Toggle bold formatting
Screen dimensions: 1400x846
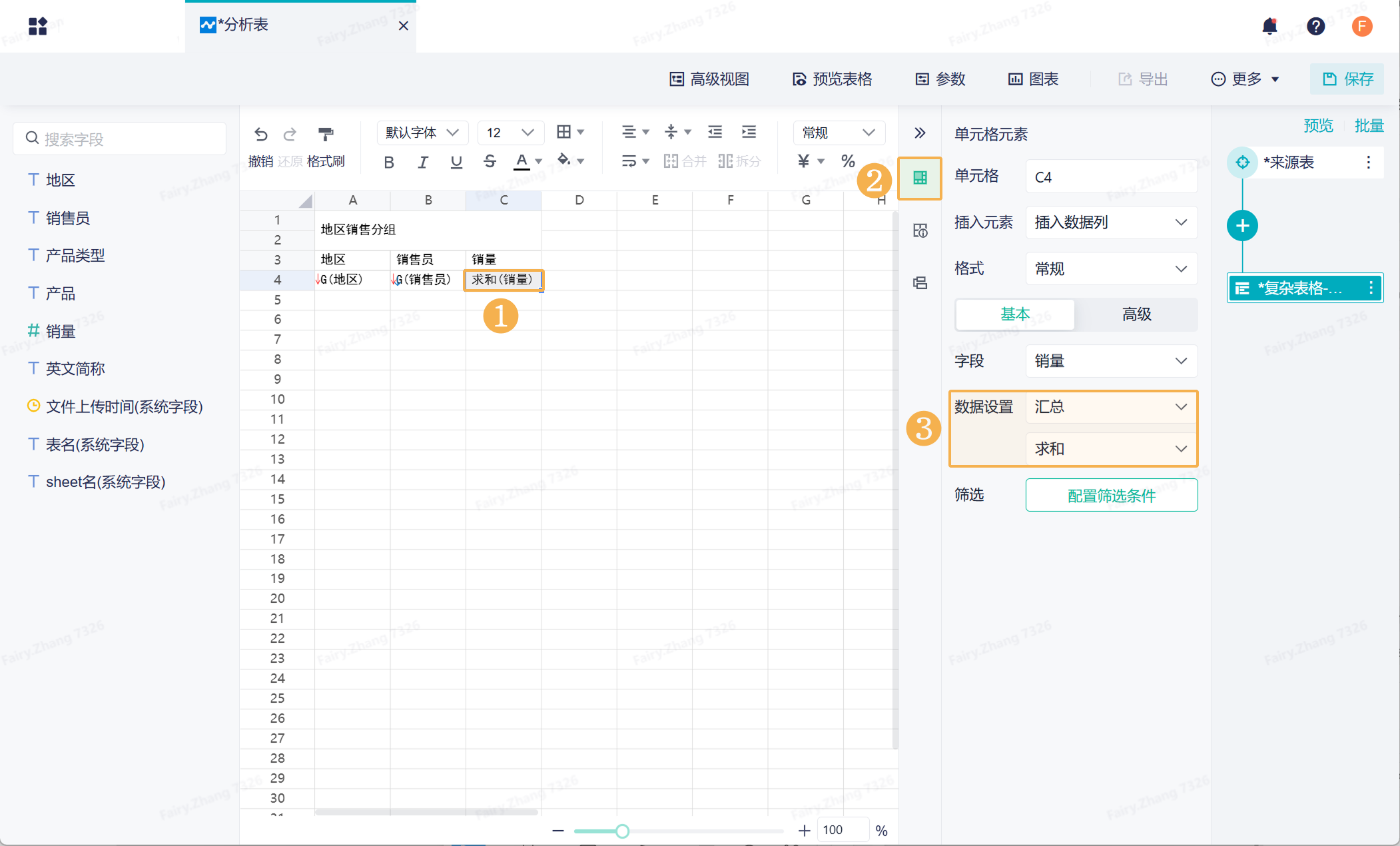pyautogui.click(x=389, y=162)
